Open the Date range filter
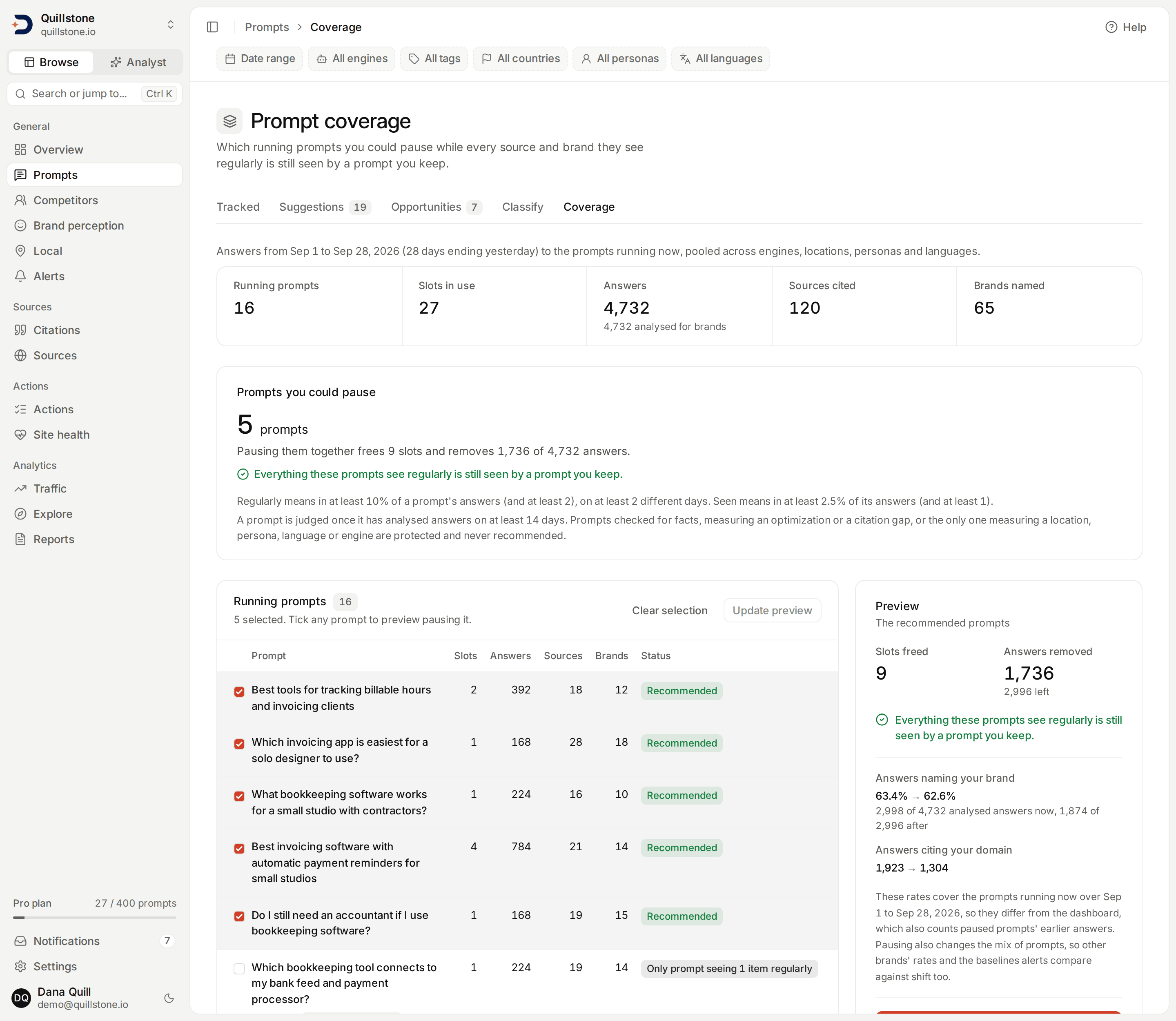1176x1021 pixels. [260, 59]
